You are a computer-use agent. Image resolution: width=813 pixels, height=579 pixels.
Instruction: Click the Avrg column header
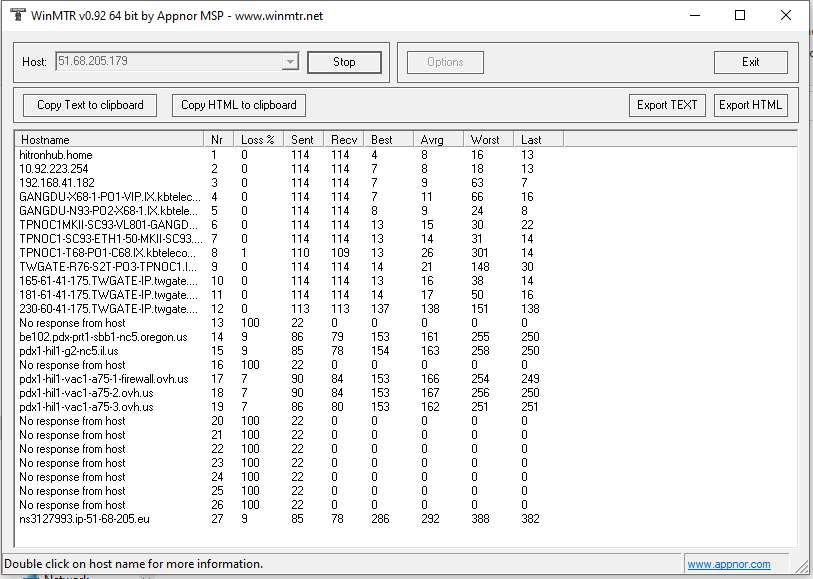pos(439,139)
